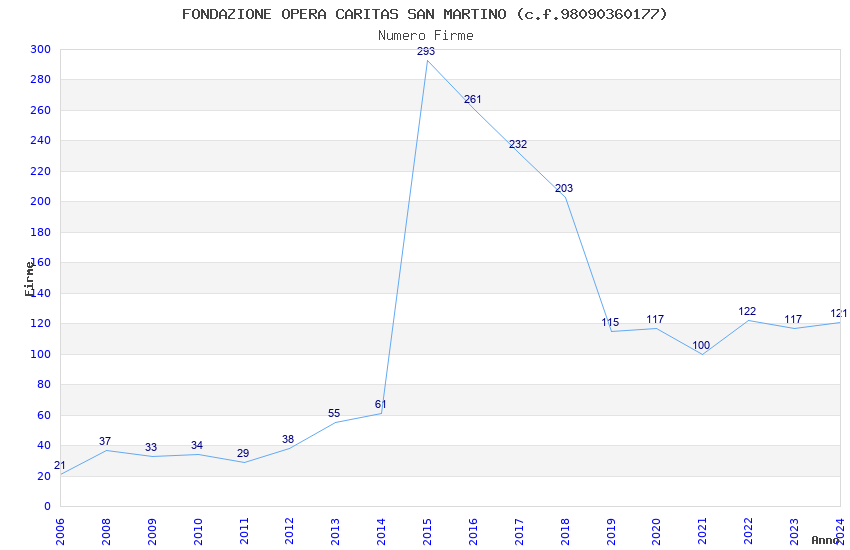
Task: Click the y-axis value 300
Action: pos(41,49)
